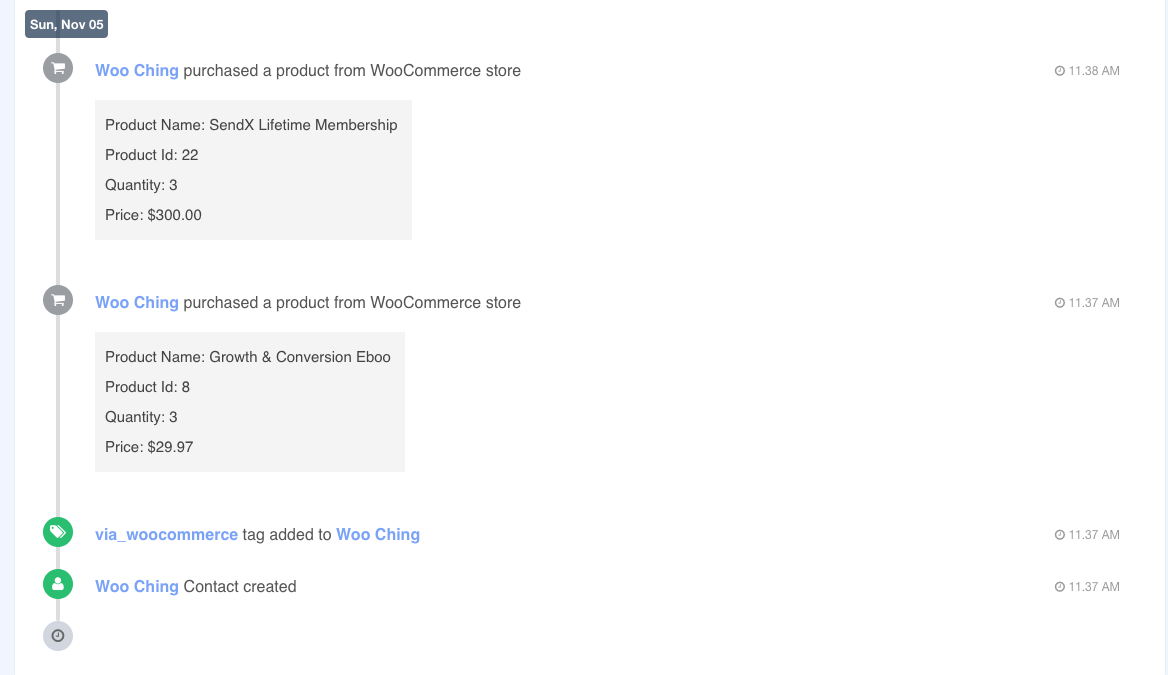Click the SendX Lifetime Membership product name
This screenshot has height=675, width=1168.
(303, 125)
